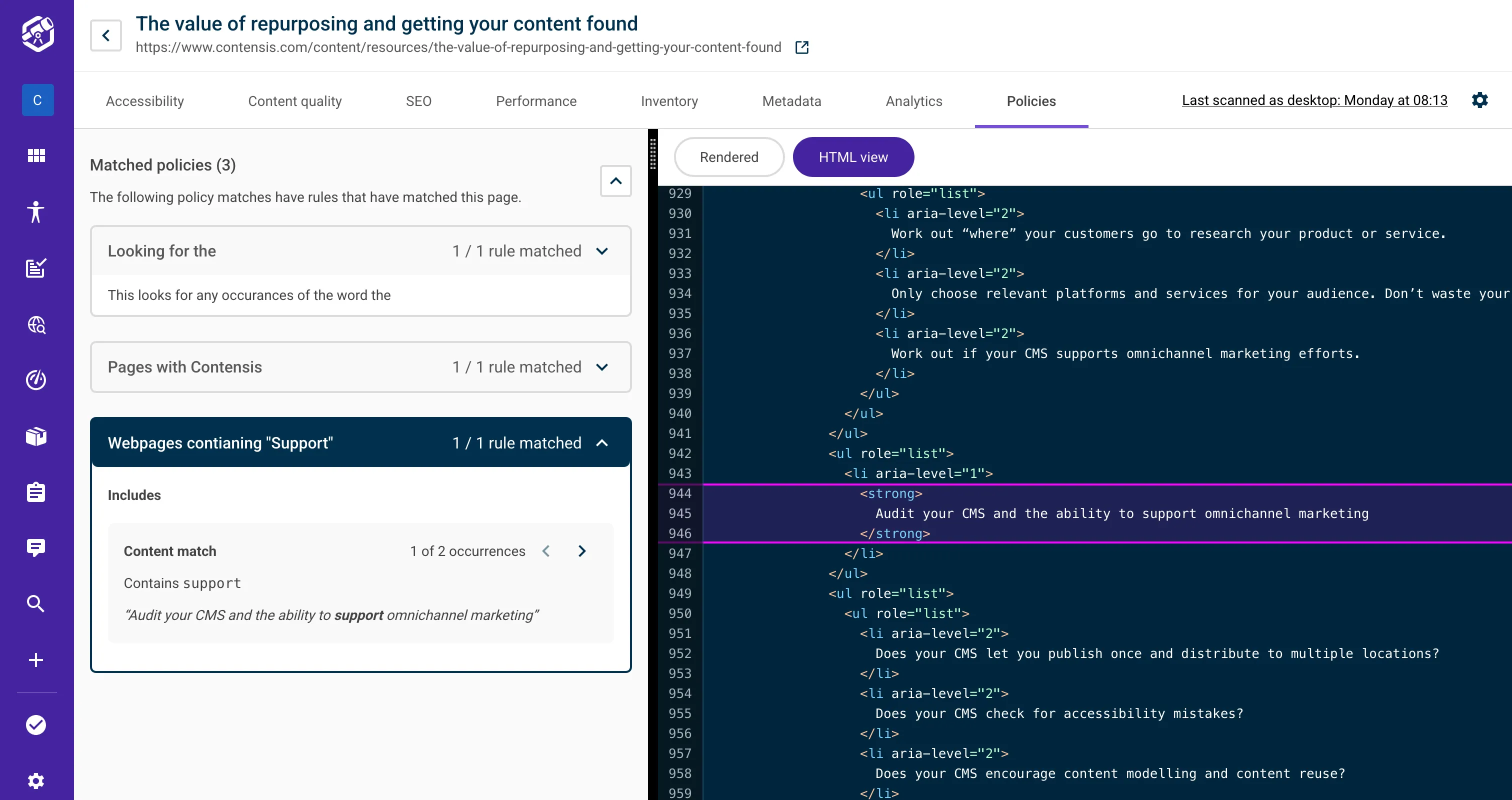
Task: Click the "This looks for any occurances" description
Action: coord(249,295)
